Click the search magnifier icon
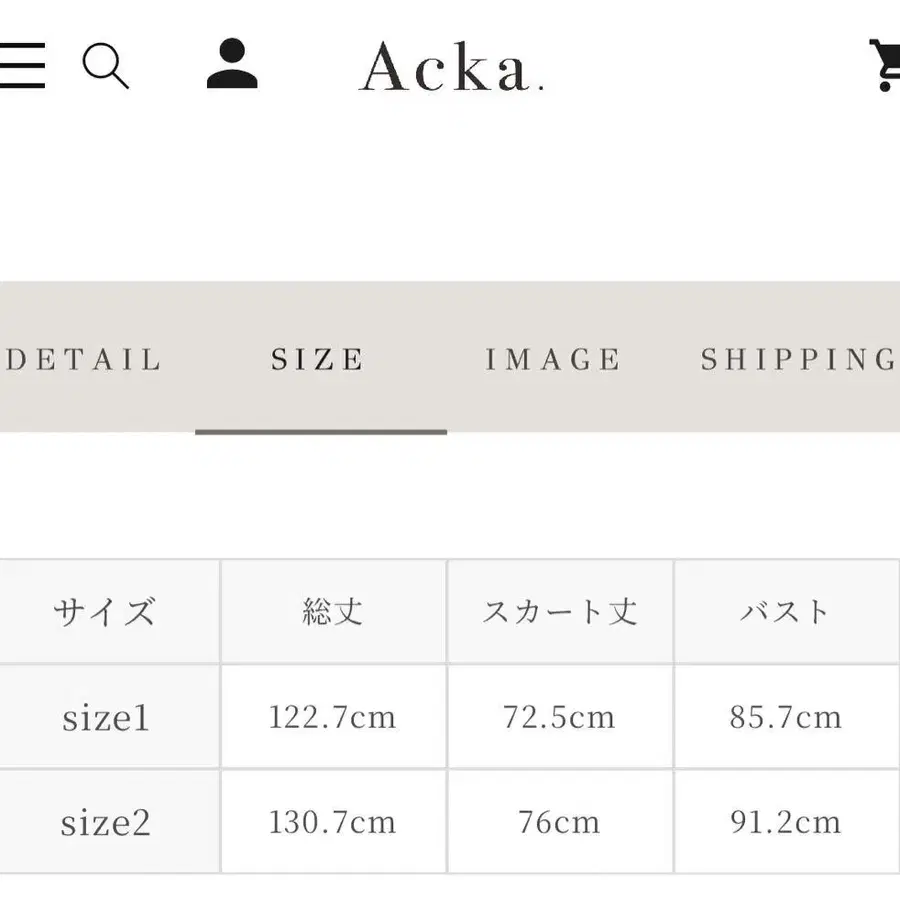 tap(106, 65)
